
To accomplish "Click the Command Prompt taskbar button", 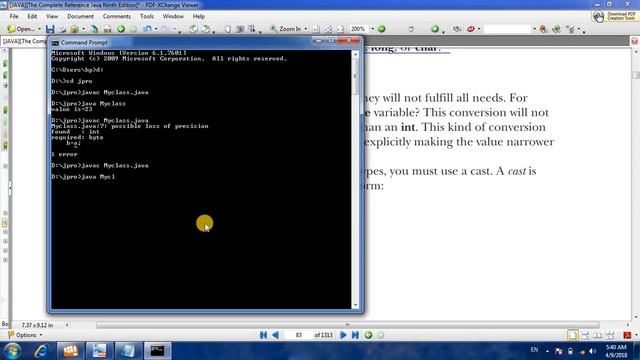I will tap(158, 351).
